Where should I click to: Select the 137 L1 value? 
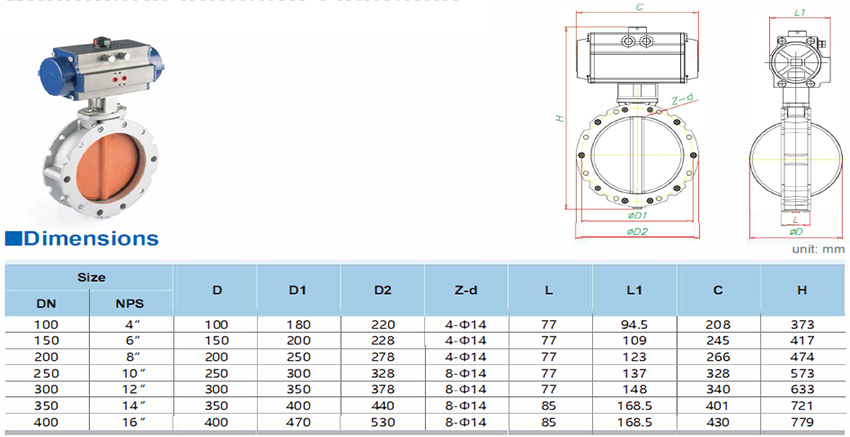tap(634, 374)
